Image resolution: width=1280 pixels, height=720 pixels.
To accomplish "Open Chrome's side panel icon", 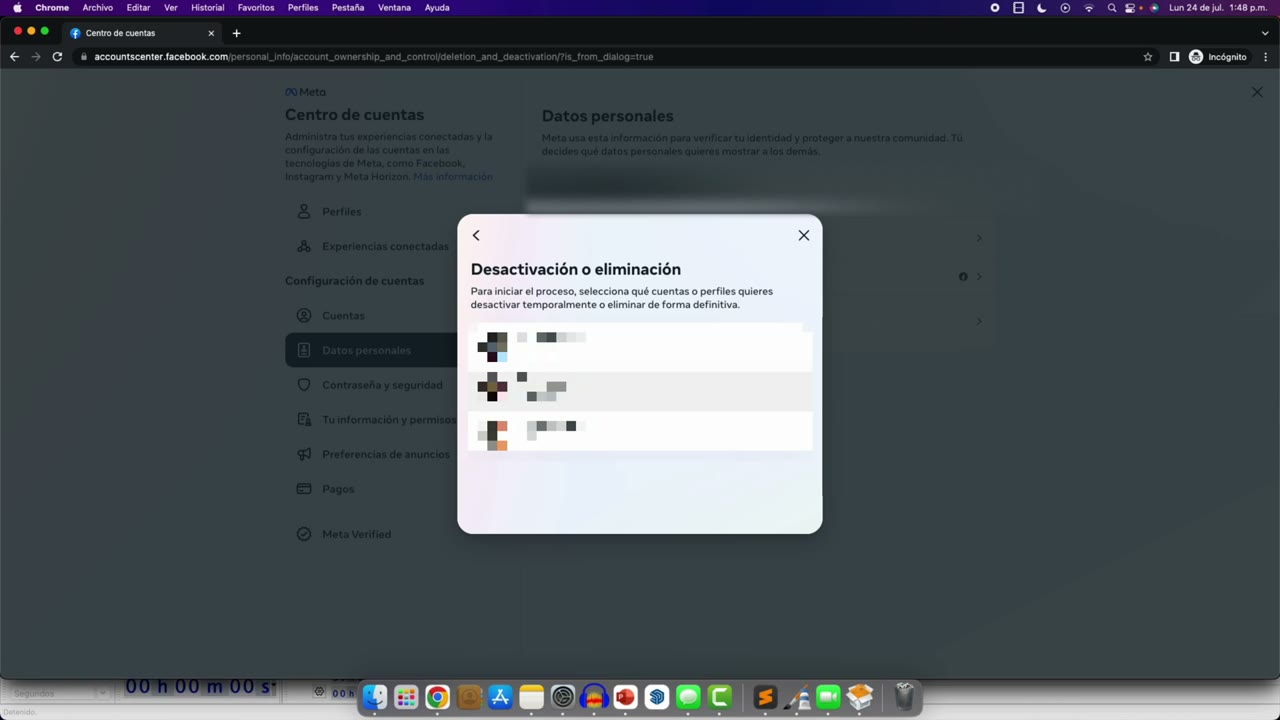I will (x=1174, y=57).
